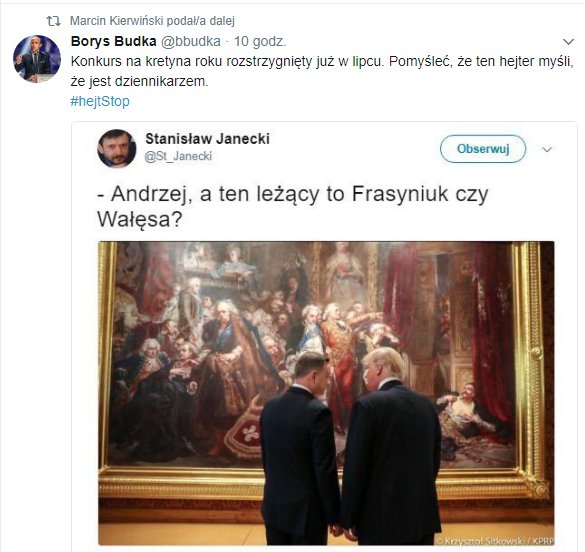Screen dimensions: 585x552
Task: Follow Stanisław Janecki with Obserwuj button
Action: point(483,149)
